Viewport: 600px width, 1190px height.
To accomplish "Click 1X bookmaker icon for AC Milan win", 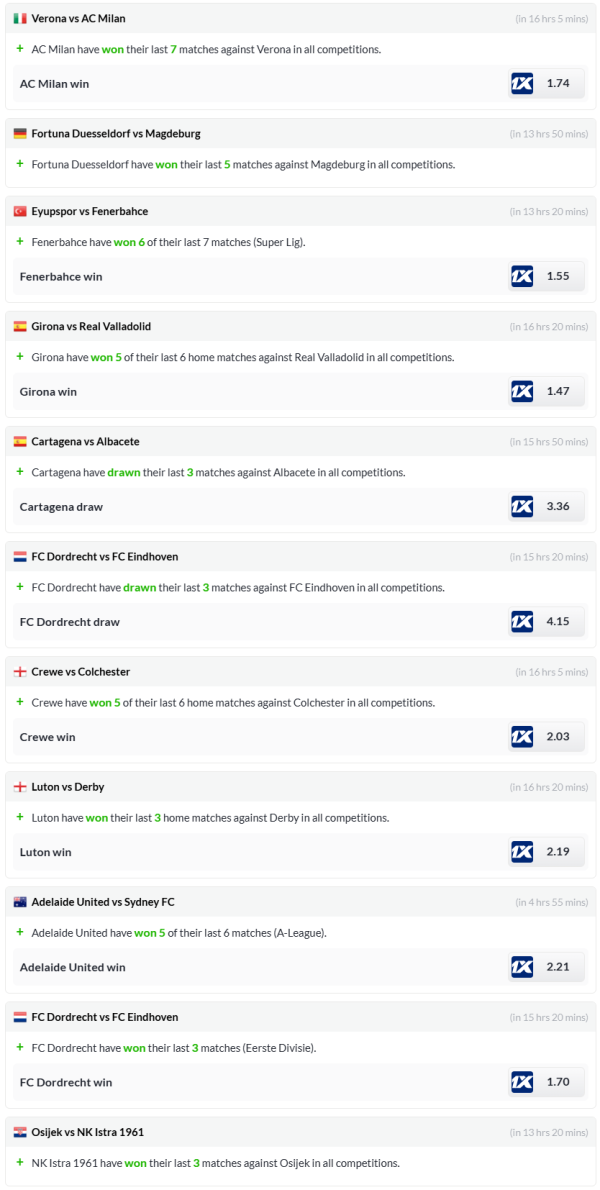I will tap(522, 83).
